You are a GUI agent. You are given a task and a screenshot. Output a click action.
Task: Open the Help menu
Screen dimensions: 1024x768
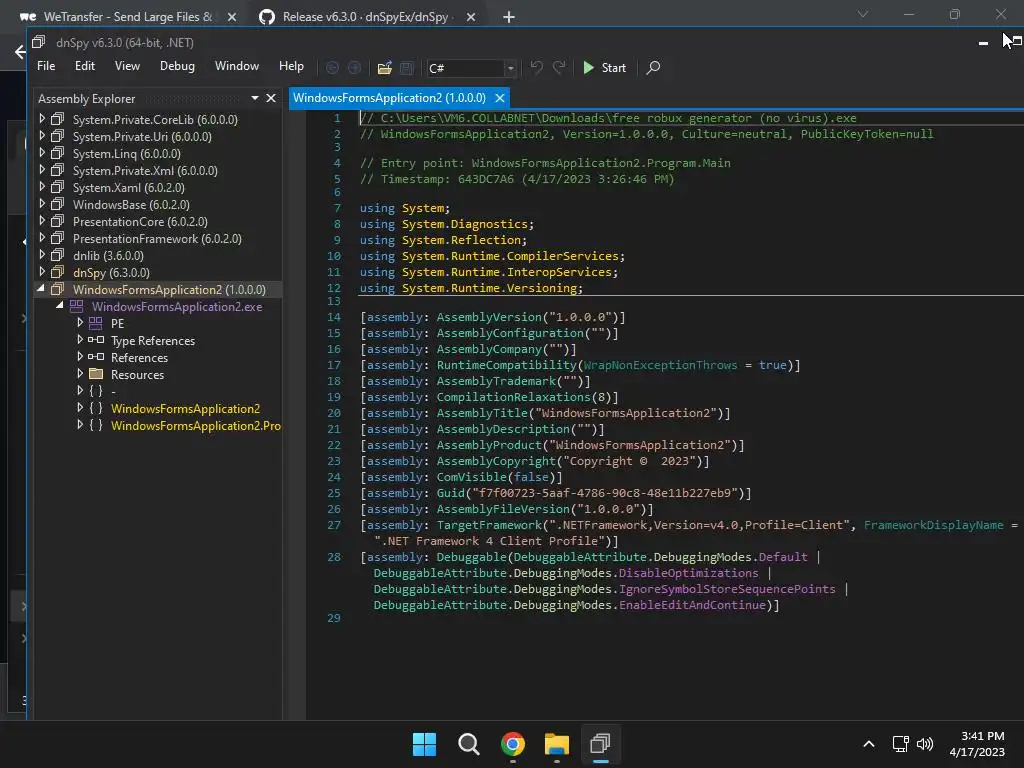pos(291,66)
